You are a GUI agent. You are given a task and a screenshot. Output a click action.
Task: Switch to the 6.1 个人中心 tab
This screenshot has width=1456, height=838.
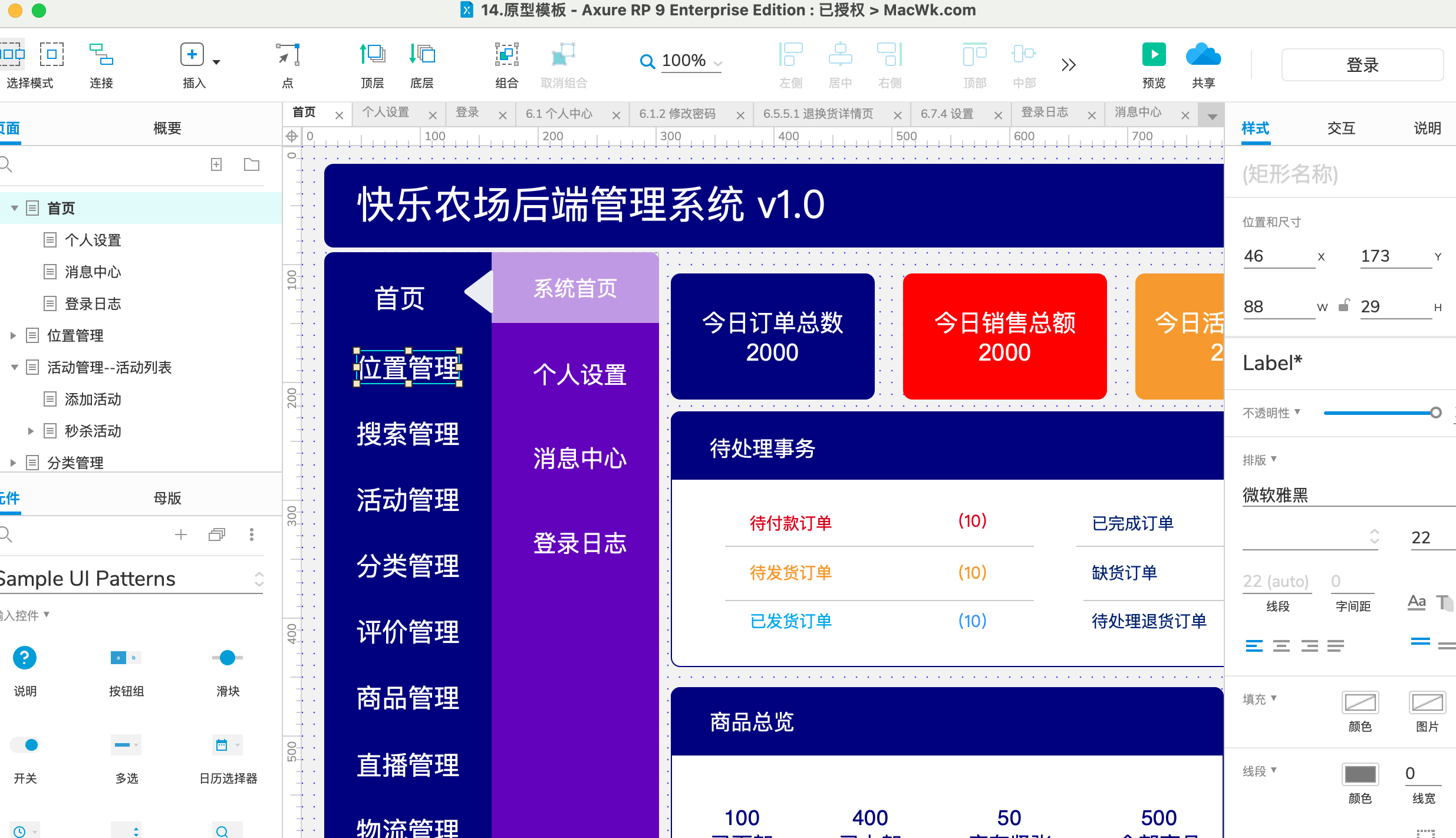click(x=559, y=114)
